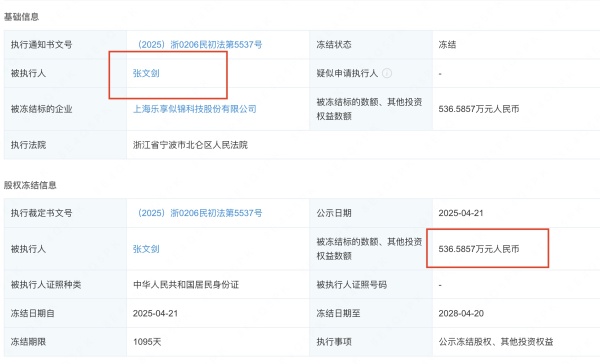Click the 冻结状态 label cell
Image resolution: width=600 pixels, height=364 pixels.
pyautogui.click(x=371, y=44)
